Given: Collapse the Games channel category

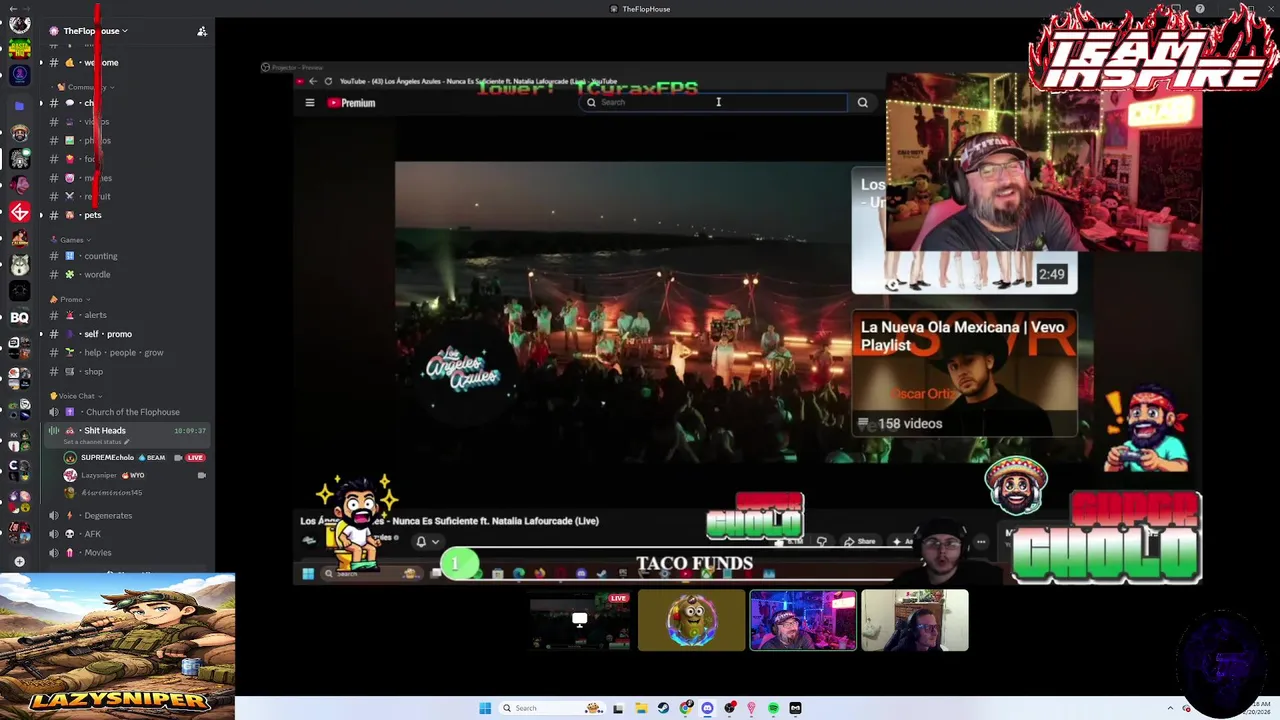Looking at the screenshot, I should [x=71, y=240].
